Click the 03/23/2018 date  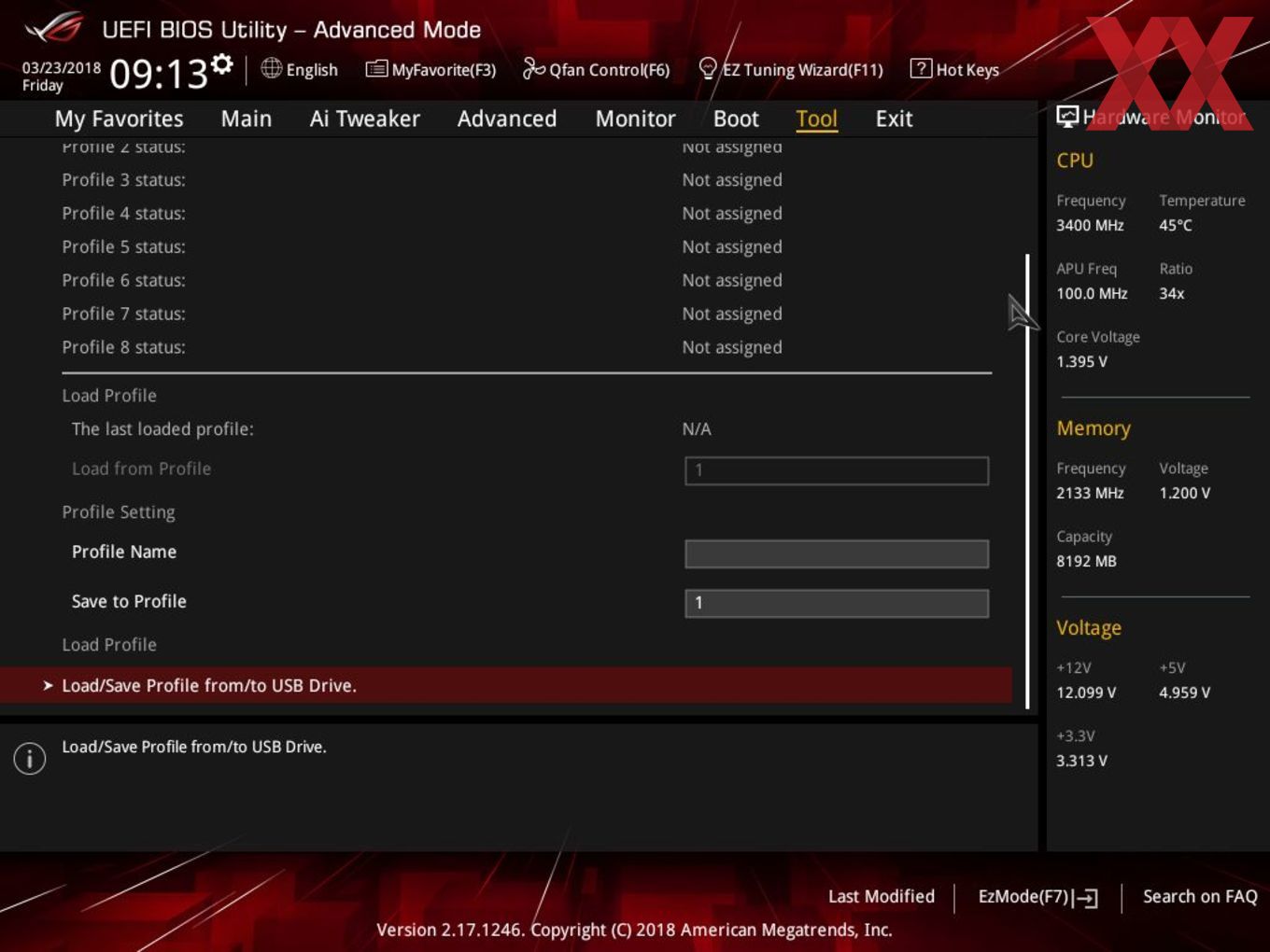pyautogui.click(x=62, y=68)
